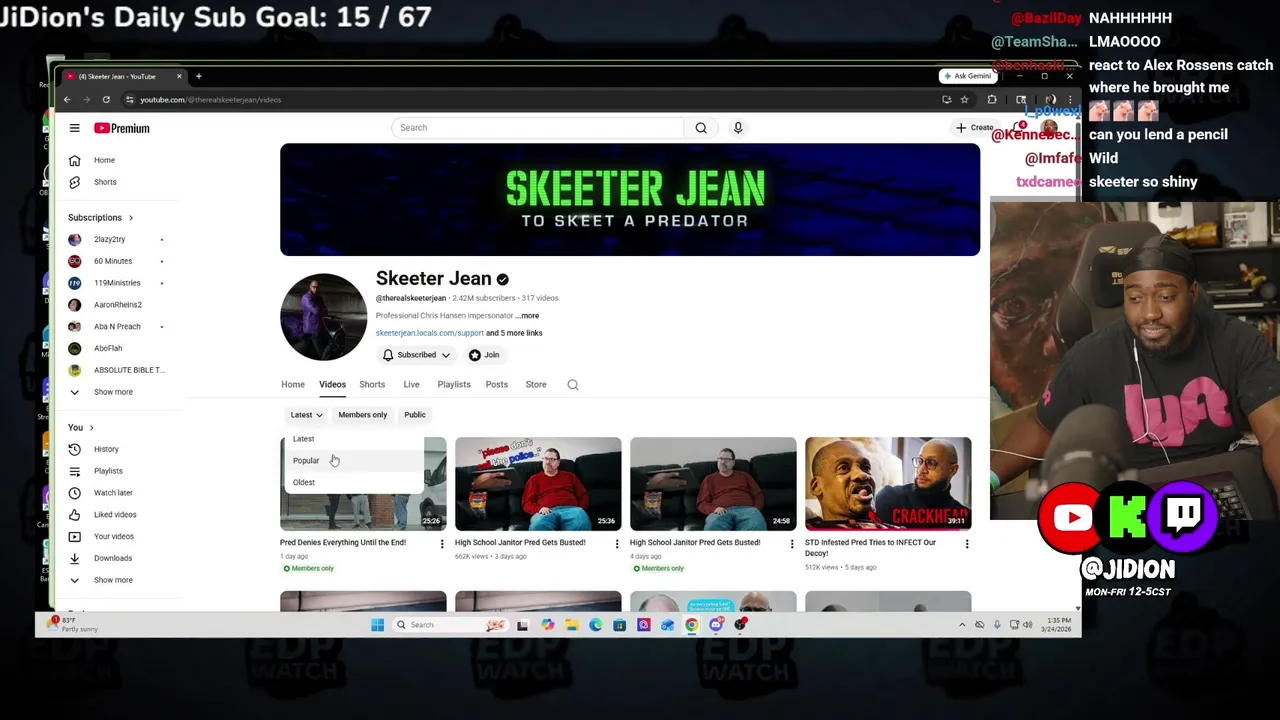Open the Aba N Preach subscription
Screen dimensions: 1280x720
coord(118,326)
